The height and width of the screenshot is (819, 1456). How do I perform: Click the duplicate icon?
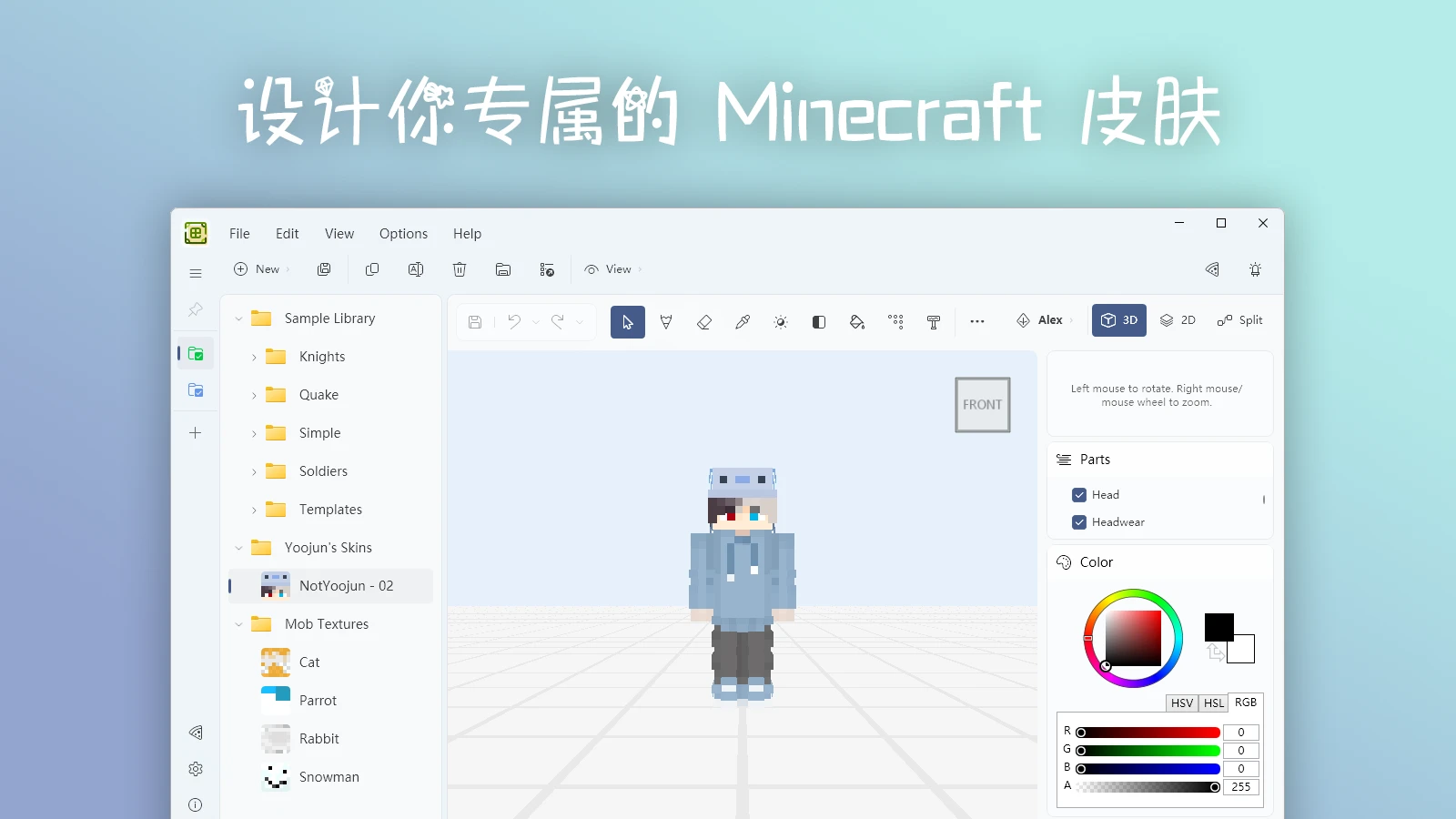click(x=372, y=269)
